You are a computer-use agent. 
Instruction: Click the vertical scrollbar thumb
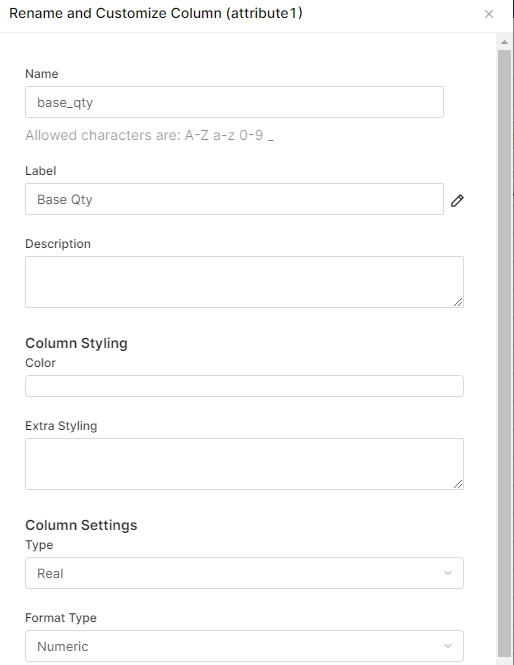click(504, 352)
